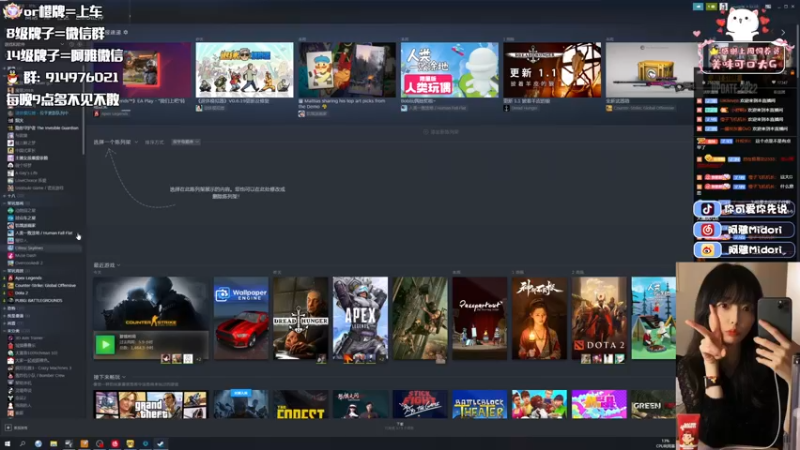
Task: Select Counter-Strike: Global Offensive in the sidebar
Action: point(45,286)
